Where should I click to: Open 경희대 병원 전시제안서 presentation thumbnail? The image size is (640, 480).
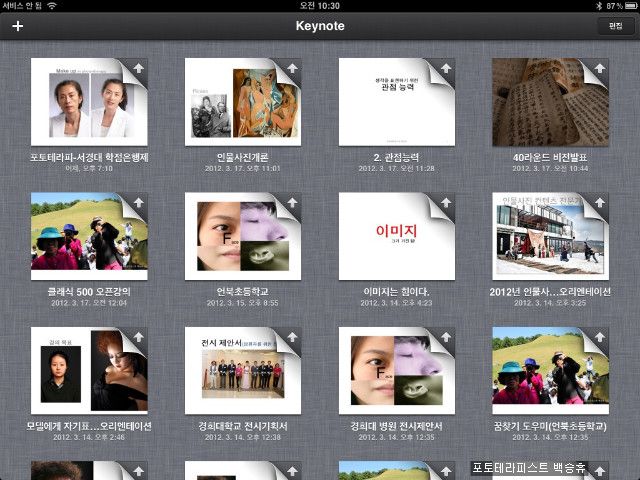click(x=397, y=371)
